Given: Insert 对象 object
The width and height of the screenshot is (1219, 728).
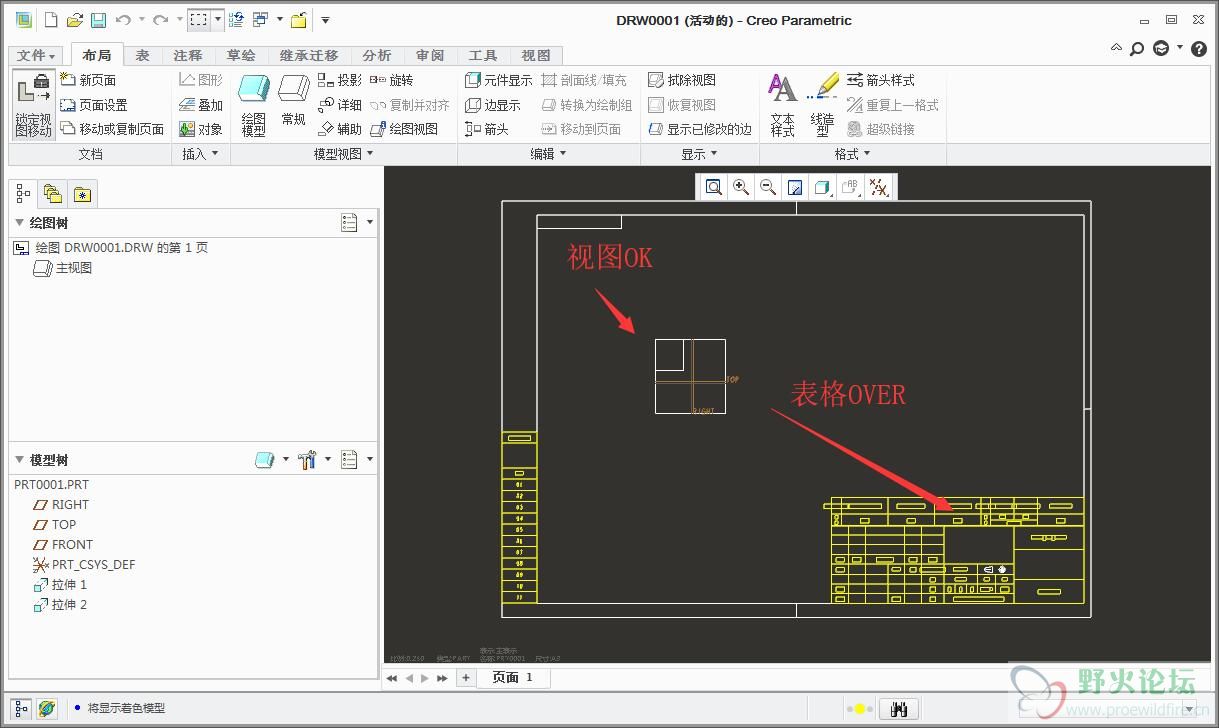Looking at the screenshot, I should coord(201,129).
